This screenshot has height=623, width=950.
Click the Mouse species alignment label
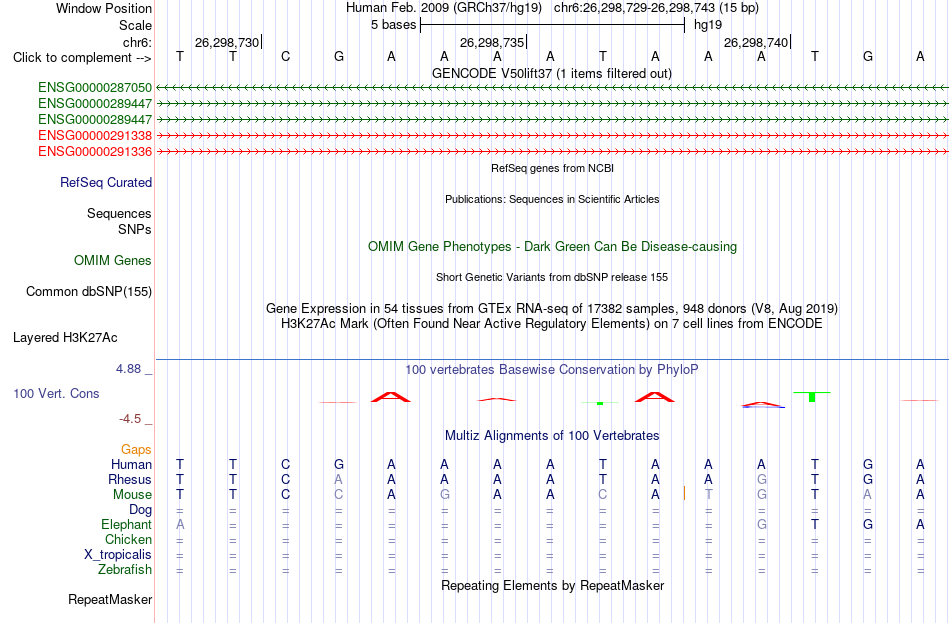tap(132, 495)
